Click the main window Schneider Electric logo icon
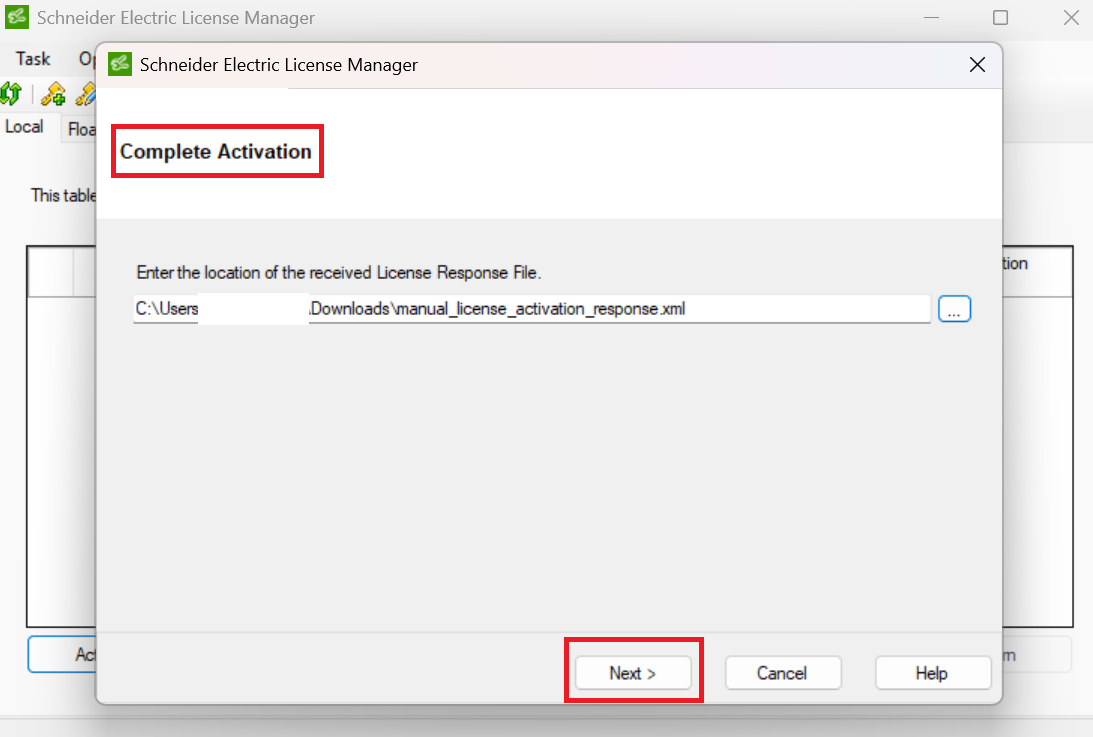The width and height of the screenshot is (1093, 737). [17, 17]
